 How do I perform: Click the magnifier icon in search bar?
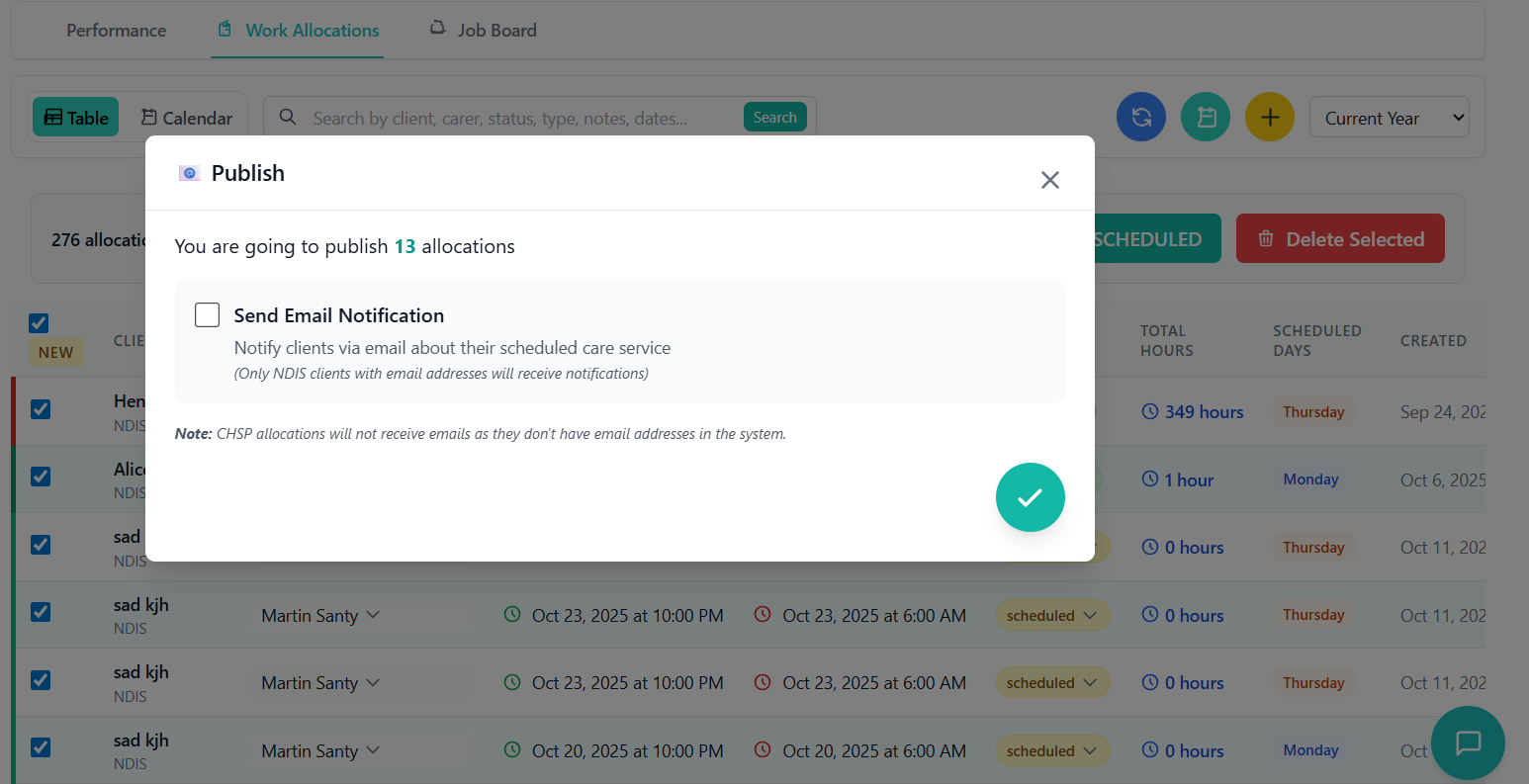288,118
